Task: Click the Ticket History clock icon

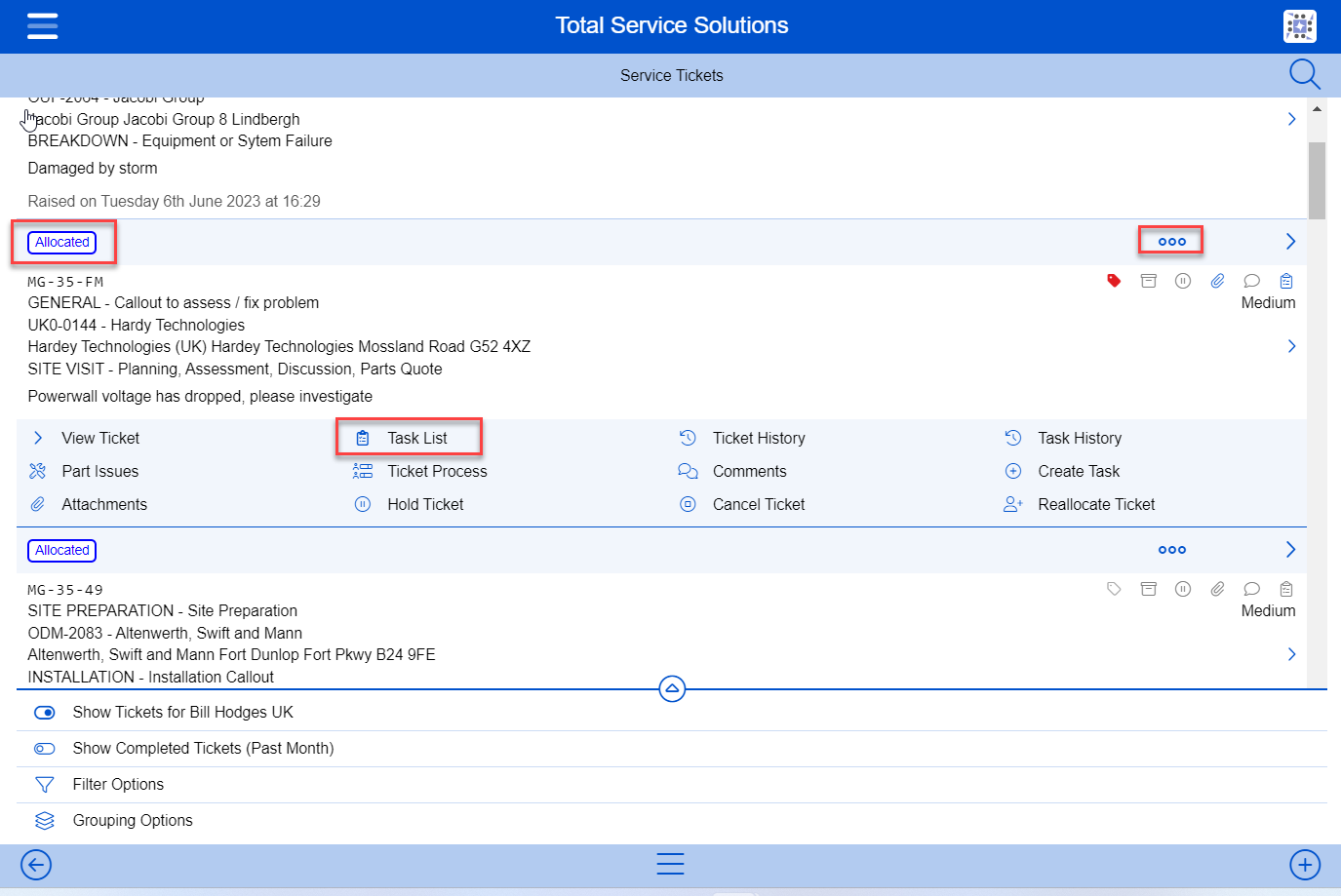Action: pyautogui.click(x=688, y=438)
